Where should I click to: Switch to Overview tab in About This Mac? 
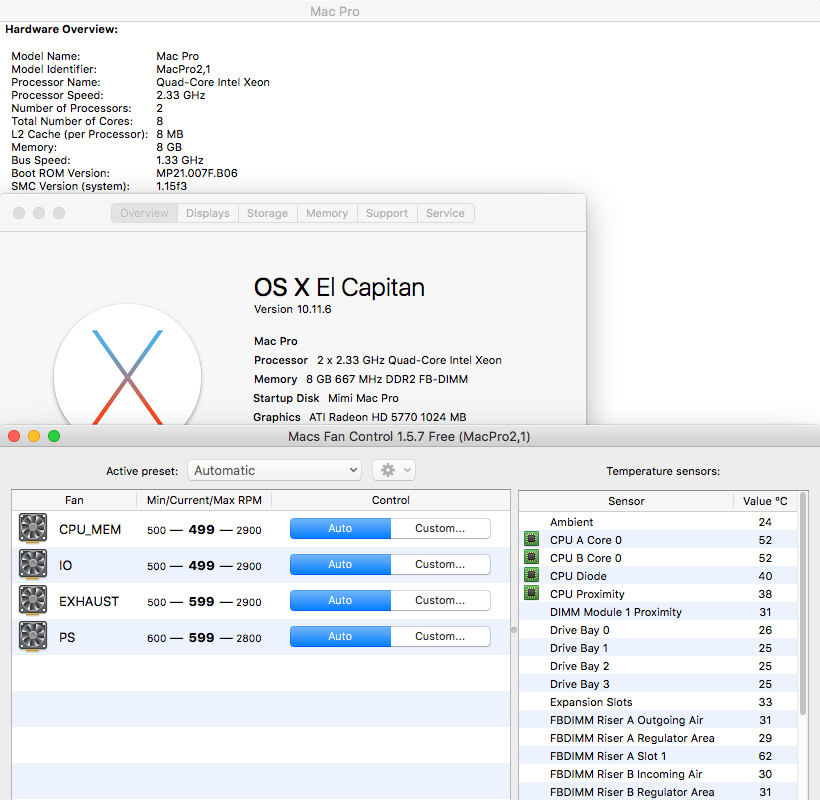[144, 213]
